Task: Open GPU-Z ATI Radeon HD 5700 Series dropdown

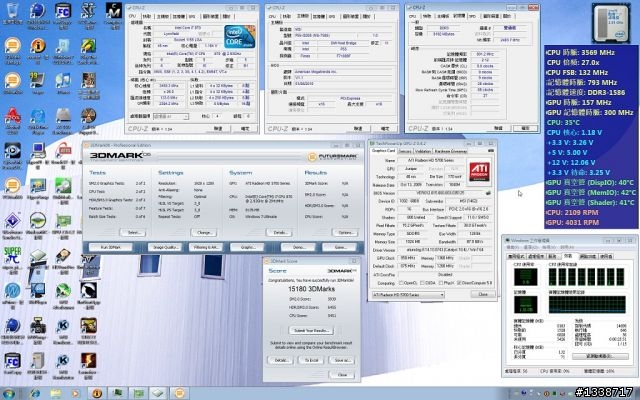Action: pyautogui.click(x=408, y=295)
